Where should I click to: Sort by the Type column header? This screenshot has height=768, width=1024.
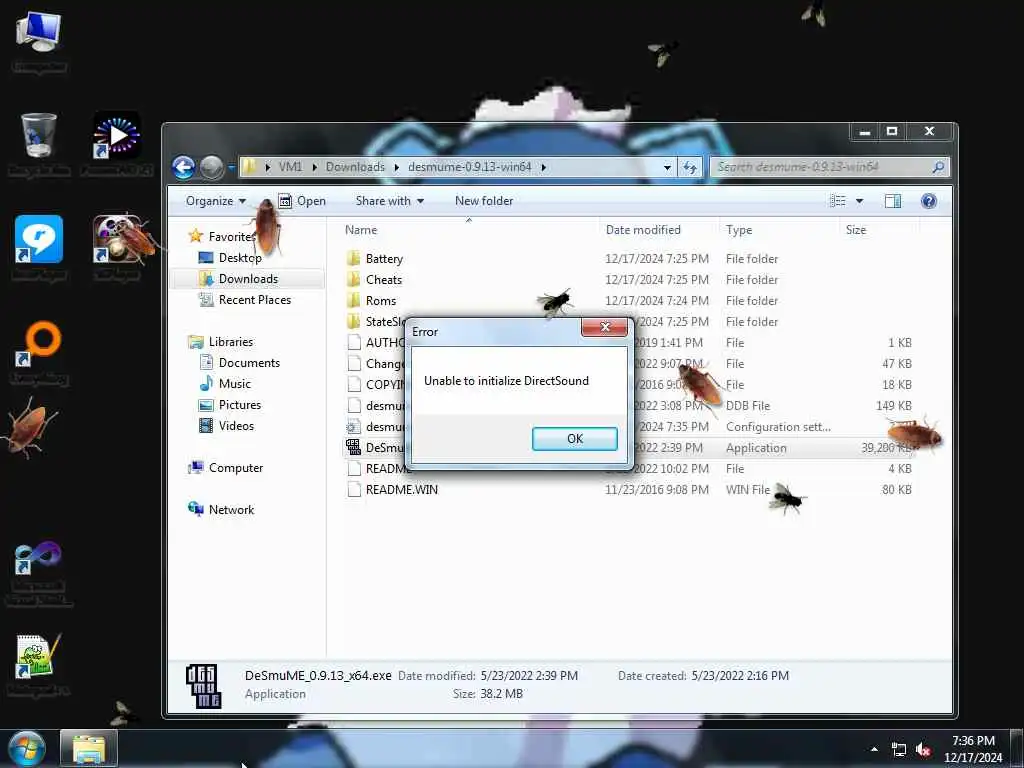pos(739,230)
